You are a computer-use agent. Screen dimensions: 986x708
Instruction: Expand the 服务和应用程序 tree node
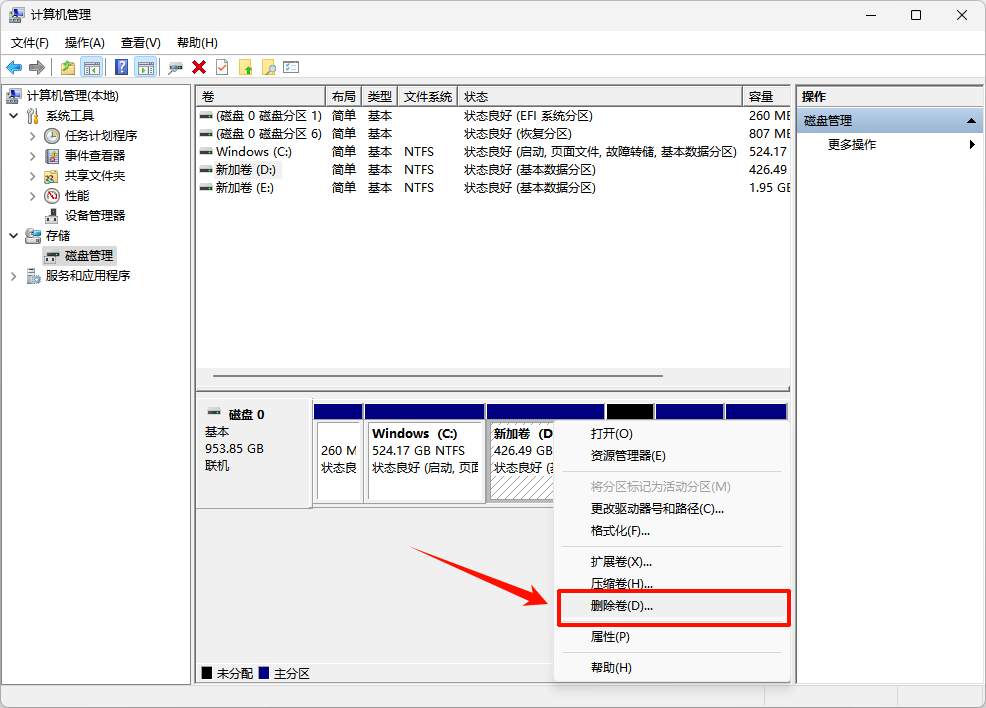(x=13, y=276)
